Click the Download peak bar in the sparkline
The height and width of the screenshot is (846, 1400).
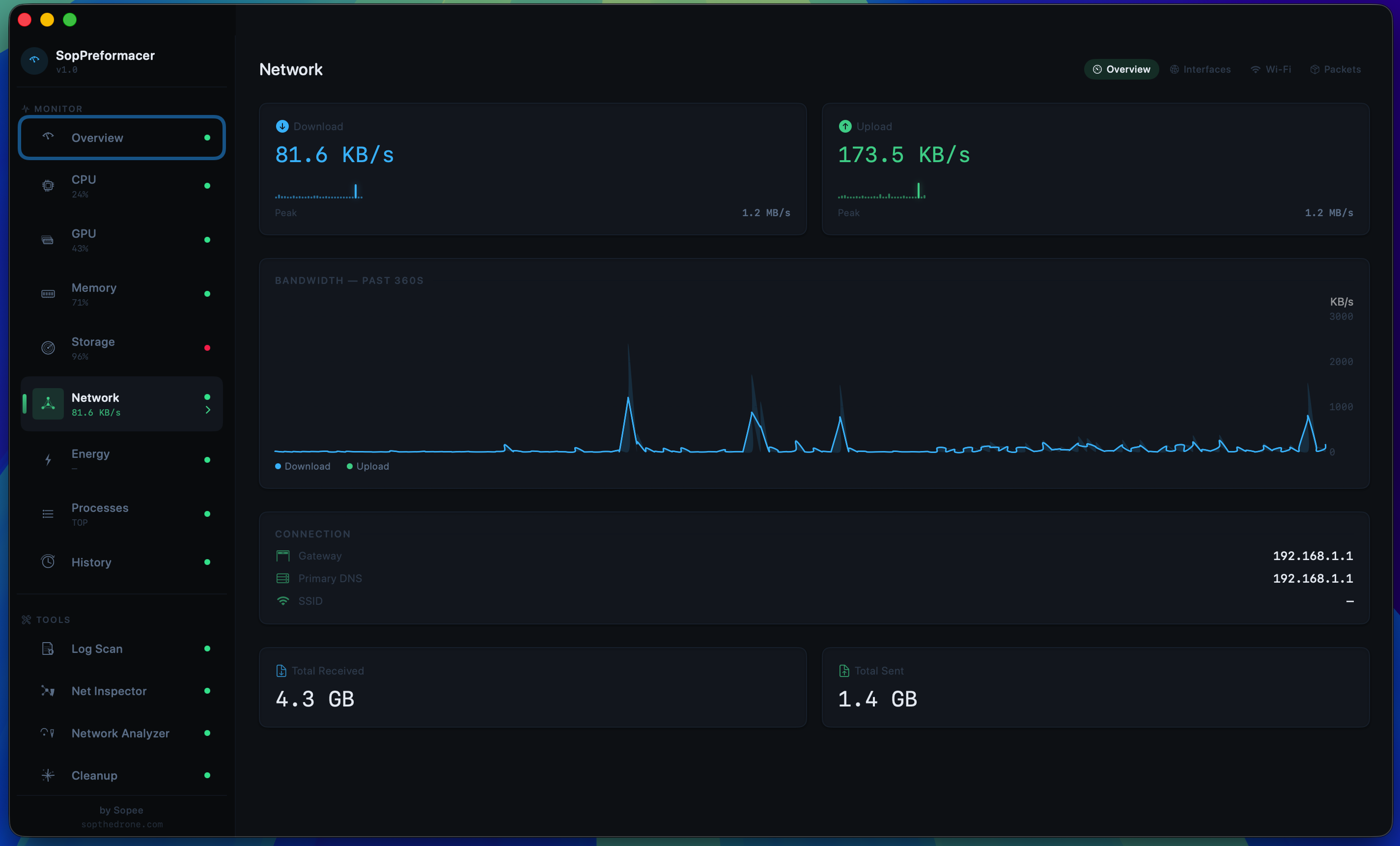(x=356, y=192)
